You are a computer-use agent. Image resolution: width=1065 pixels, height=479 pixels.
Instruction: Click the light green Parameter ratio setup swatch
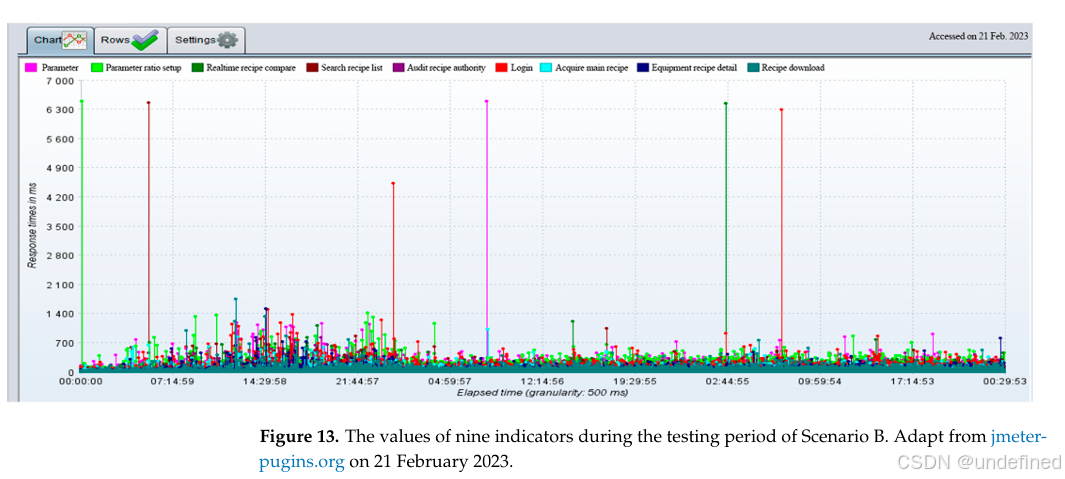tap(96, 68)
